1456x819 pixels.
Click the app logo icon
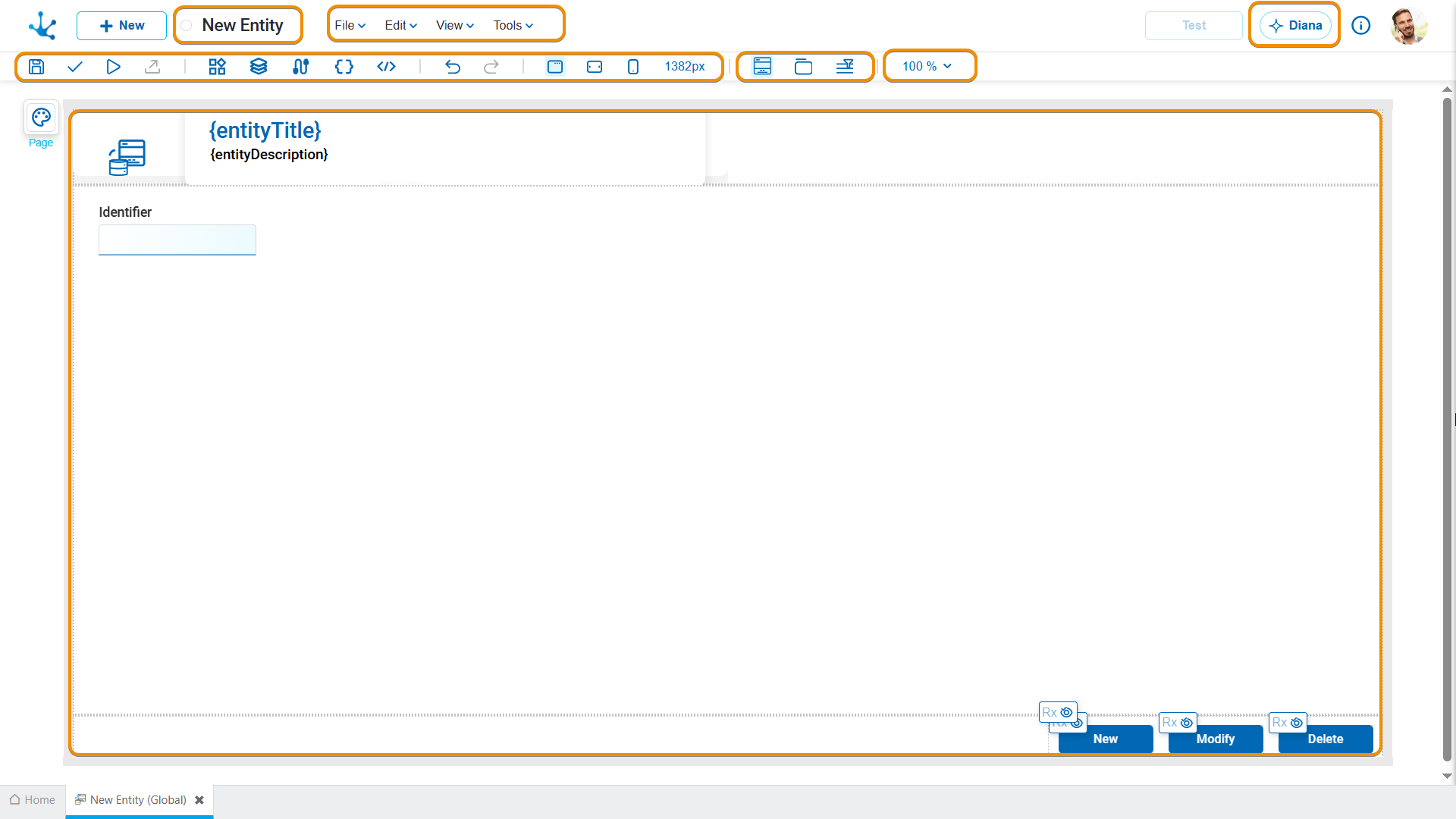pyautogui.click(x=42, y=26)
